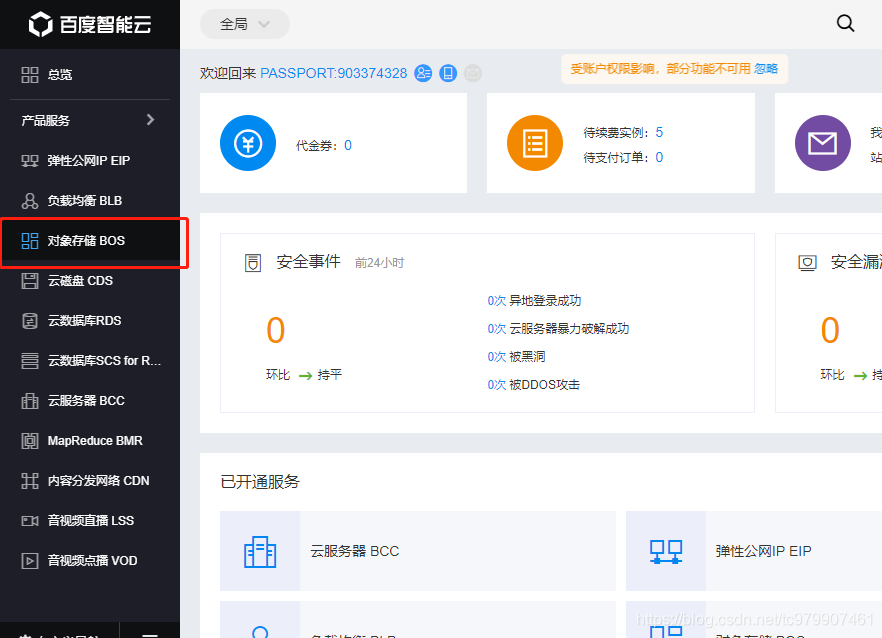Click the 安全漏洞 panel icon
This screenshot has width=882, height=638.
(807, 263)
